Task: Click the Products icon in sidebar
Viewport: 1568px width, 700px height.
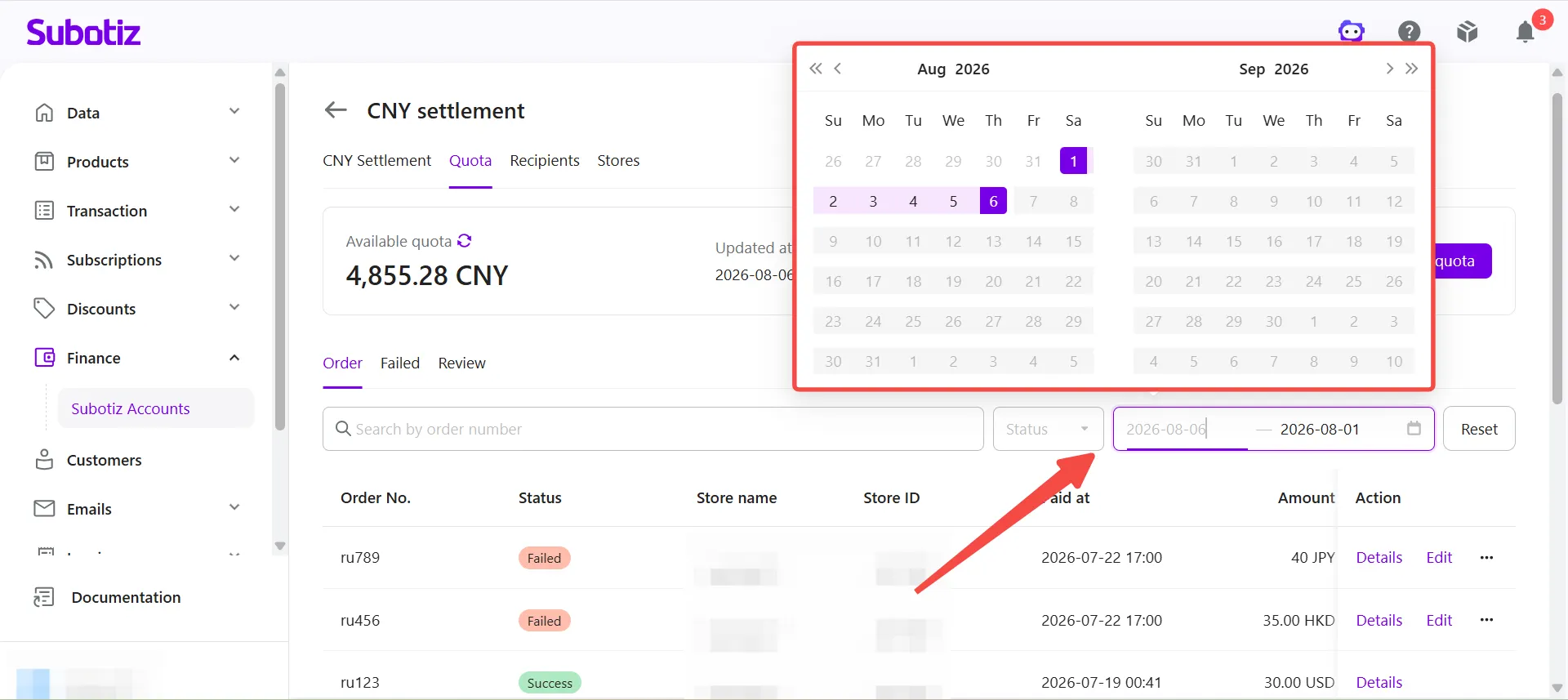Action: click(44, 161)
